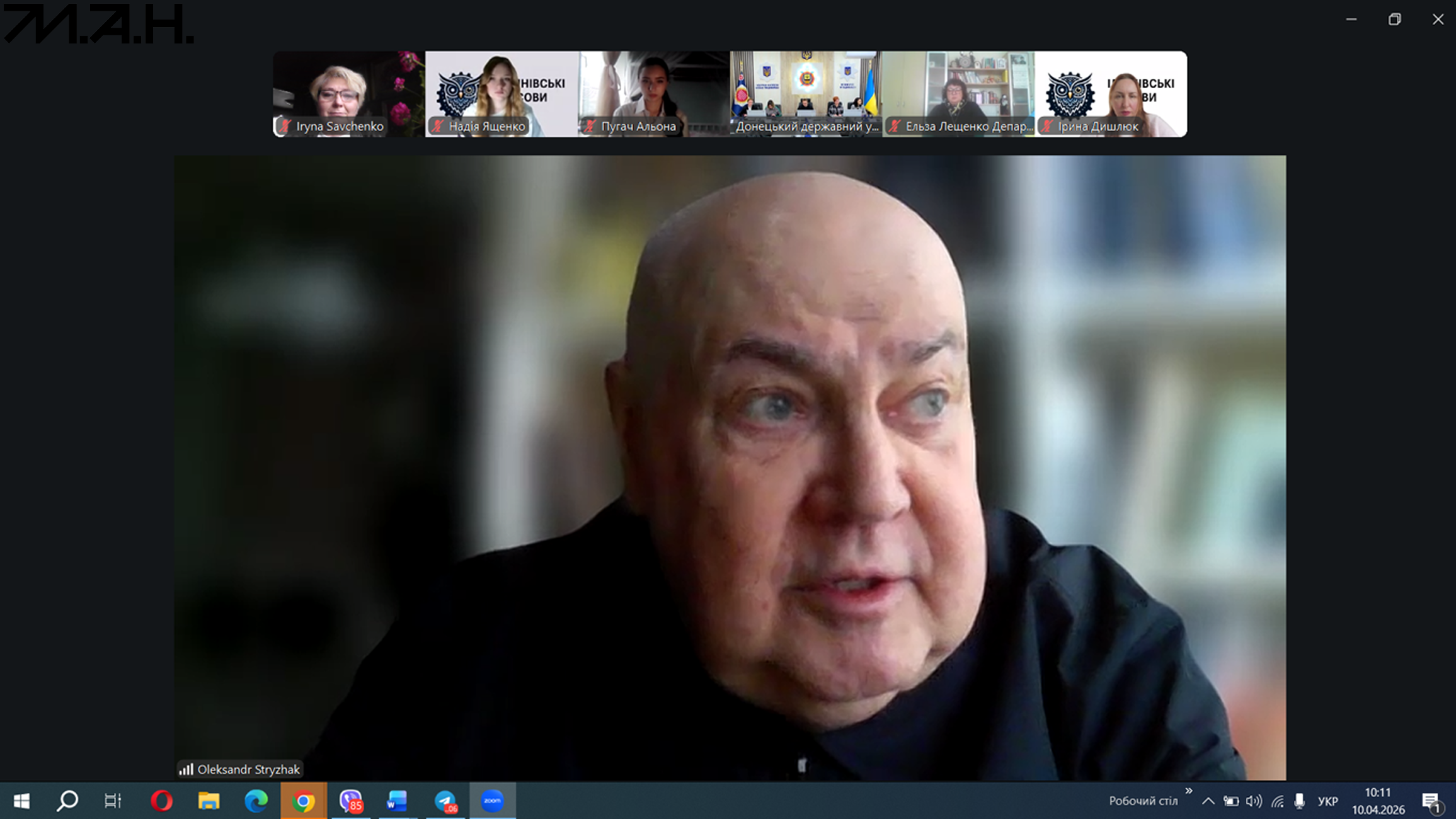Image resolution: width=1456 pixels, height=819 pixels.
Task: Switch to Microsoft Word document
Action: [398, 801]
